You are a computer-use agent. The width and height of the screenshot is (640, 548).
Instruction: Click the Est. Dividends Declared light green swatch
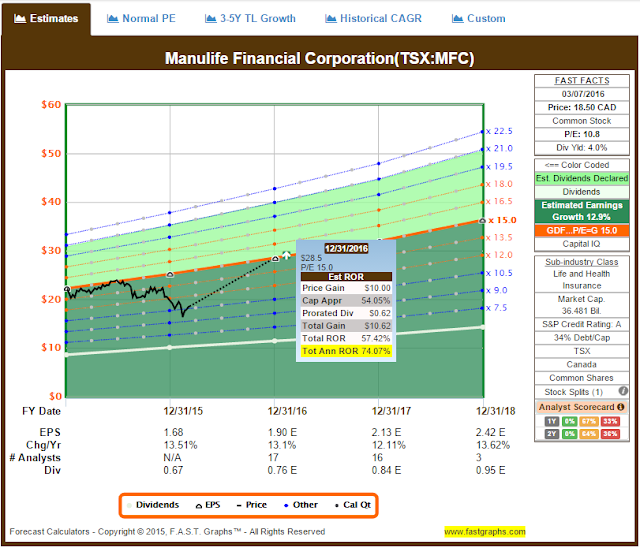pyautogui.click(x=582, y=178)
